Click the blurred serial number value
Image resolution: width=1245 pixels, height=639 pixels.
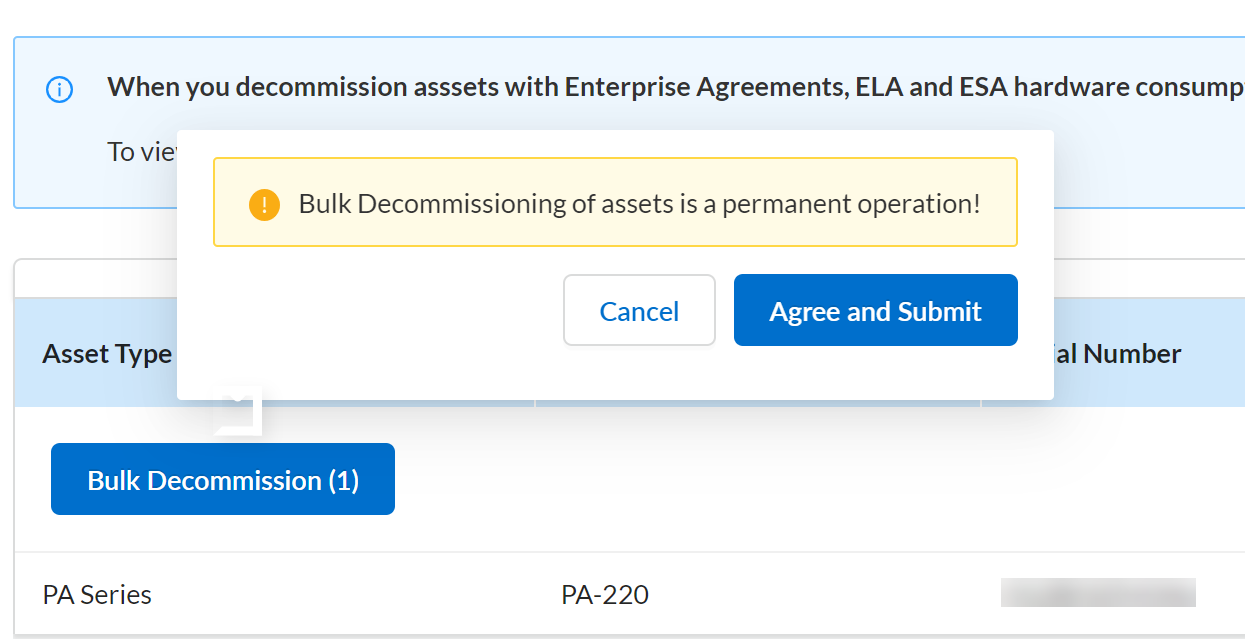(x=1098, y=592)
